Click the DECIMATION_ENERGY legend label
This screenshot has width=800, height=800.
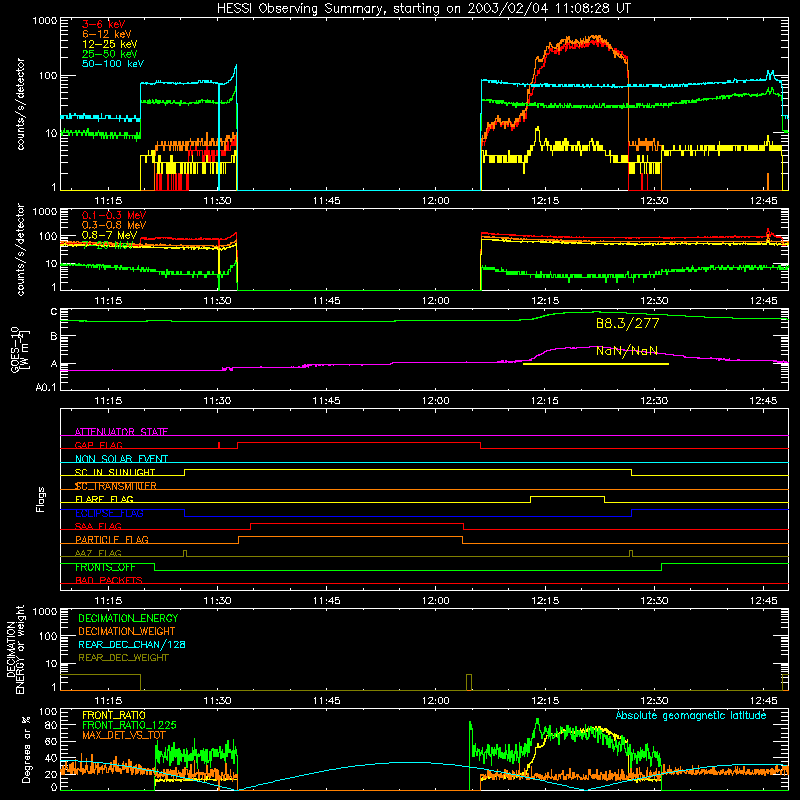coord(128,618)
